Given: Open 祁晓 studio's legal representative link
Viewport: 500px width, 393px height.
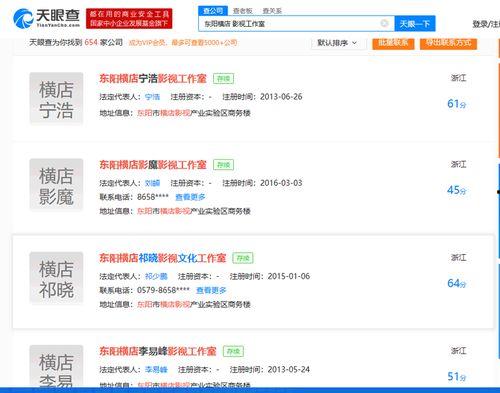Looking at the screenshot, I should pos(156,276).
